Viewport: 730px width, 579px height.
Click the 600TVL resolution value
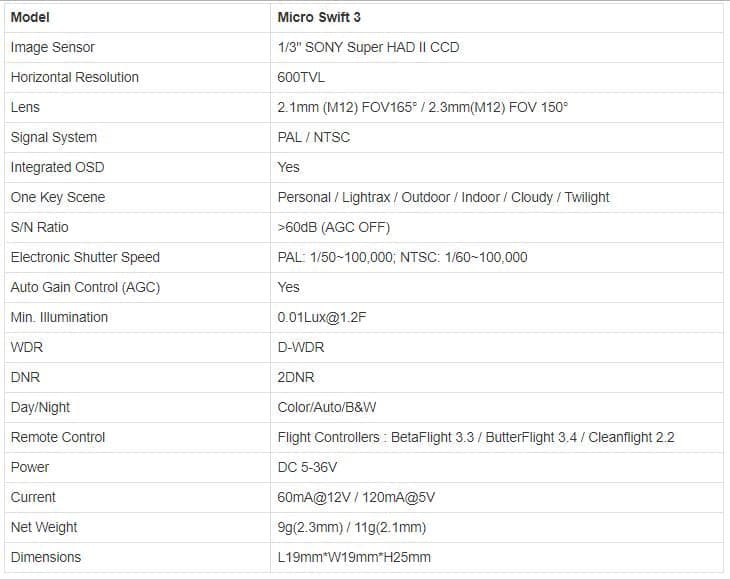[301, 77]
